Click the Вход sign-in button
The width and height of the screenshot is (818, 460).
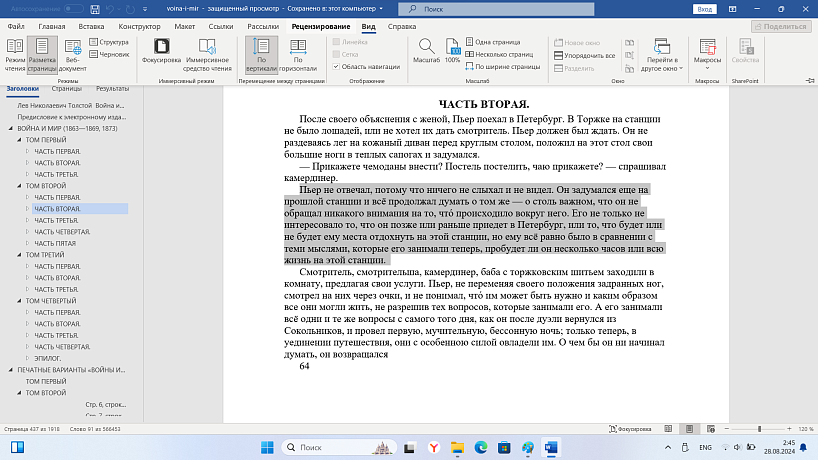(x=704, y=9)
